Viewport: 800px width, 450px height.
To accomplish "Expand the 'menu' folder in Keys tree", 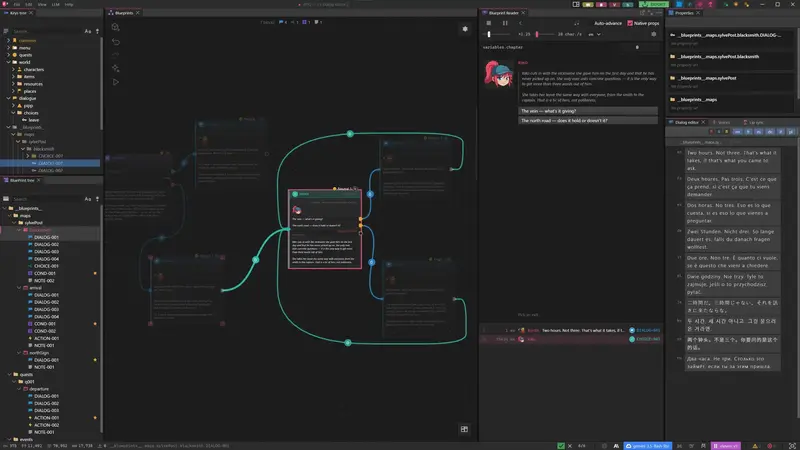I will pyautogui.click(x=9, y=47).
